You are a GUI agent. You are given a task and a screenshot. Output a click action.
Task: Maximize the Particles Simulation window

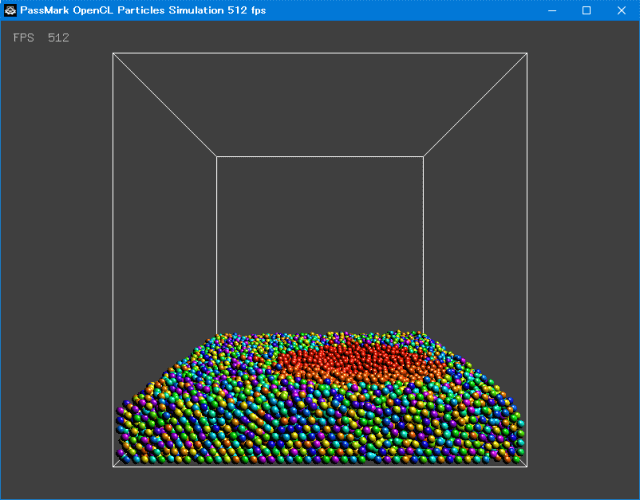(586, 10)
